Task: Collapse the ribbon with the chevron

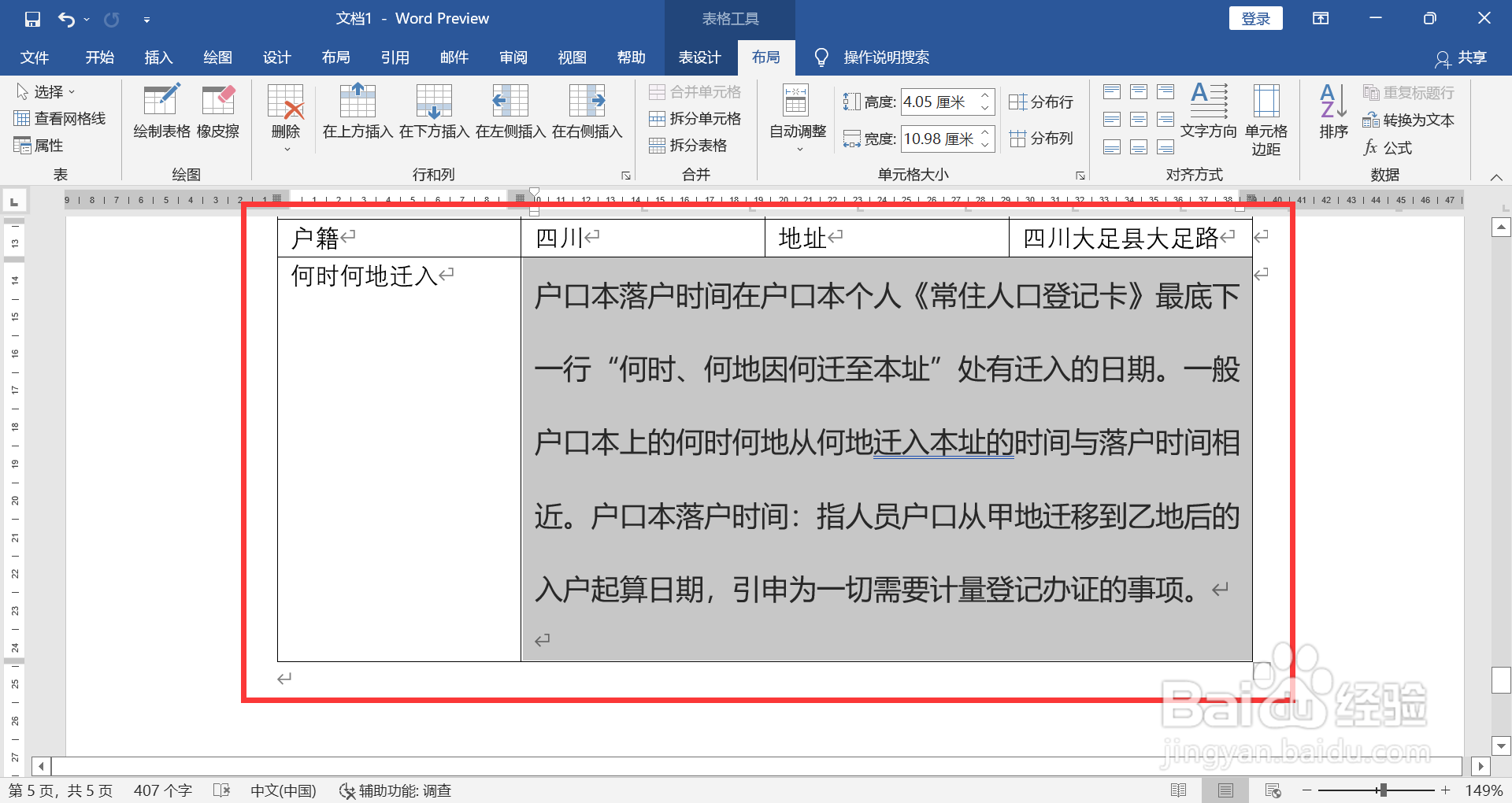Action: click(x=1496, y=178)
